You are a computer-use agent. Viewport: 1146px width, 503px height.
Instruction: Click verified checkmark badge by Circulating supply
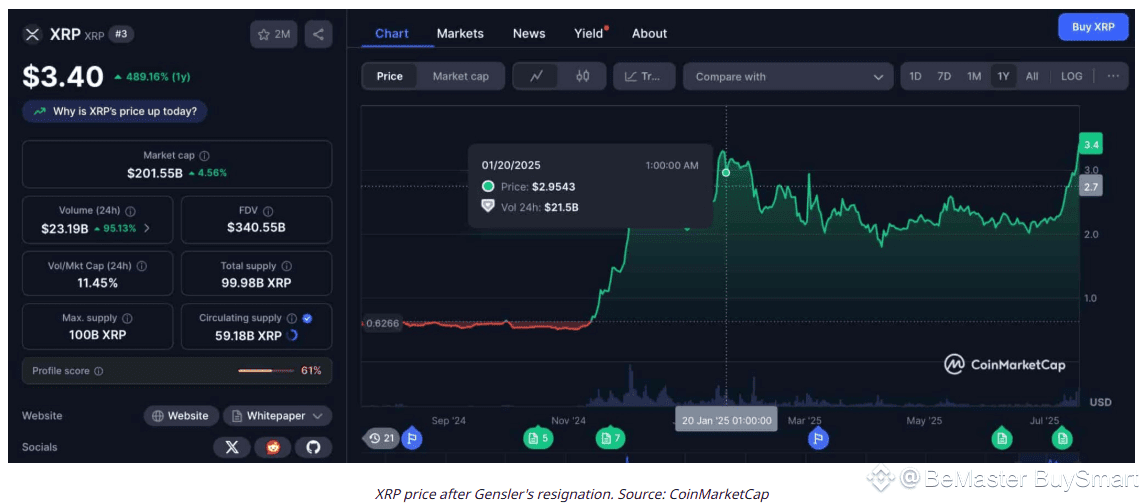tap(307, 319)
